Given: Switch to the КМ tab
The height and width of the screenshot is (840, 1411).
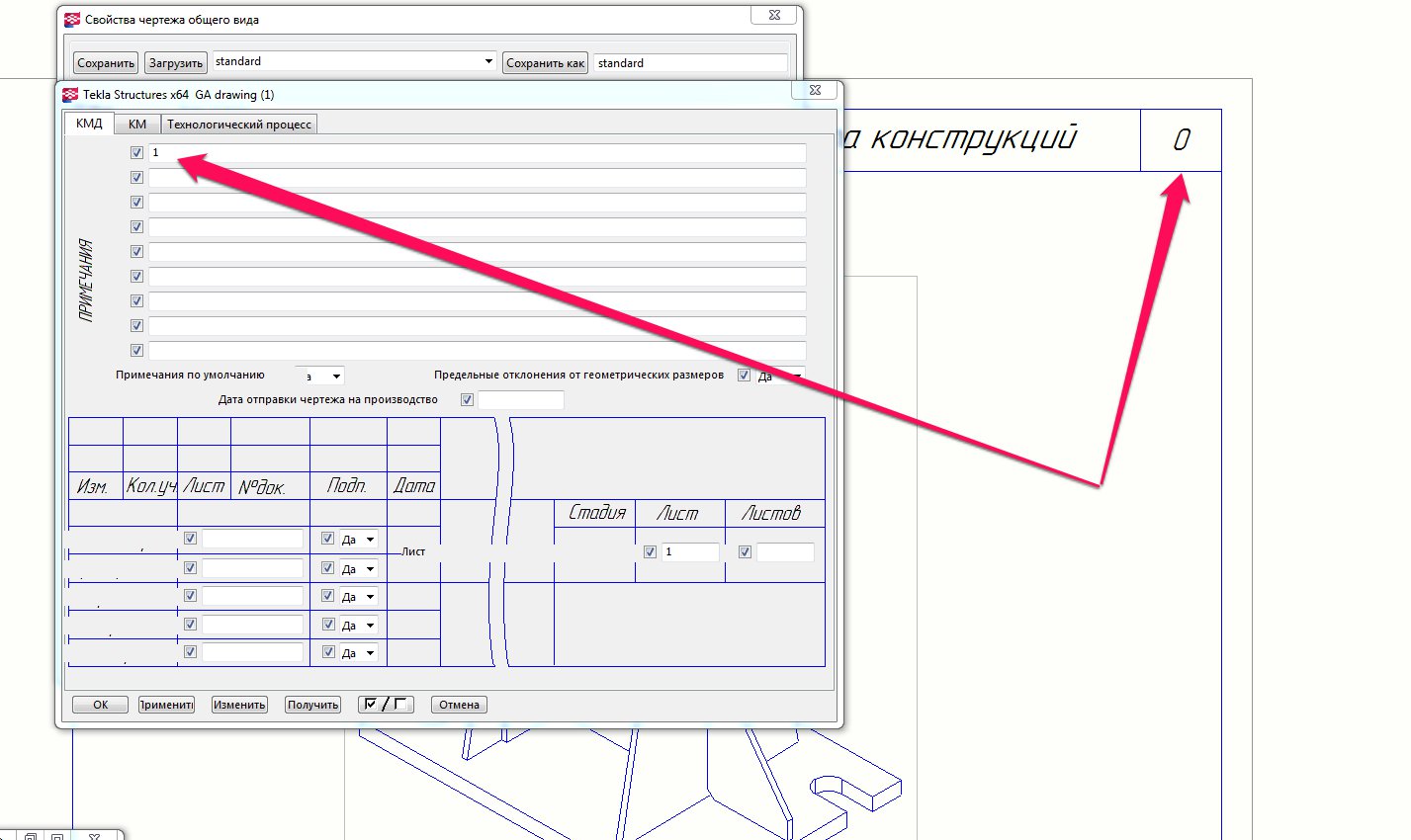Looking at the screenshot, I should tap(137, 125).
